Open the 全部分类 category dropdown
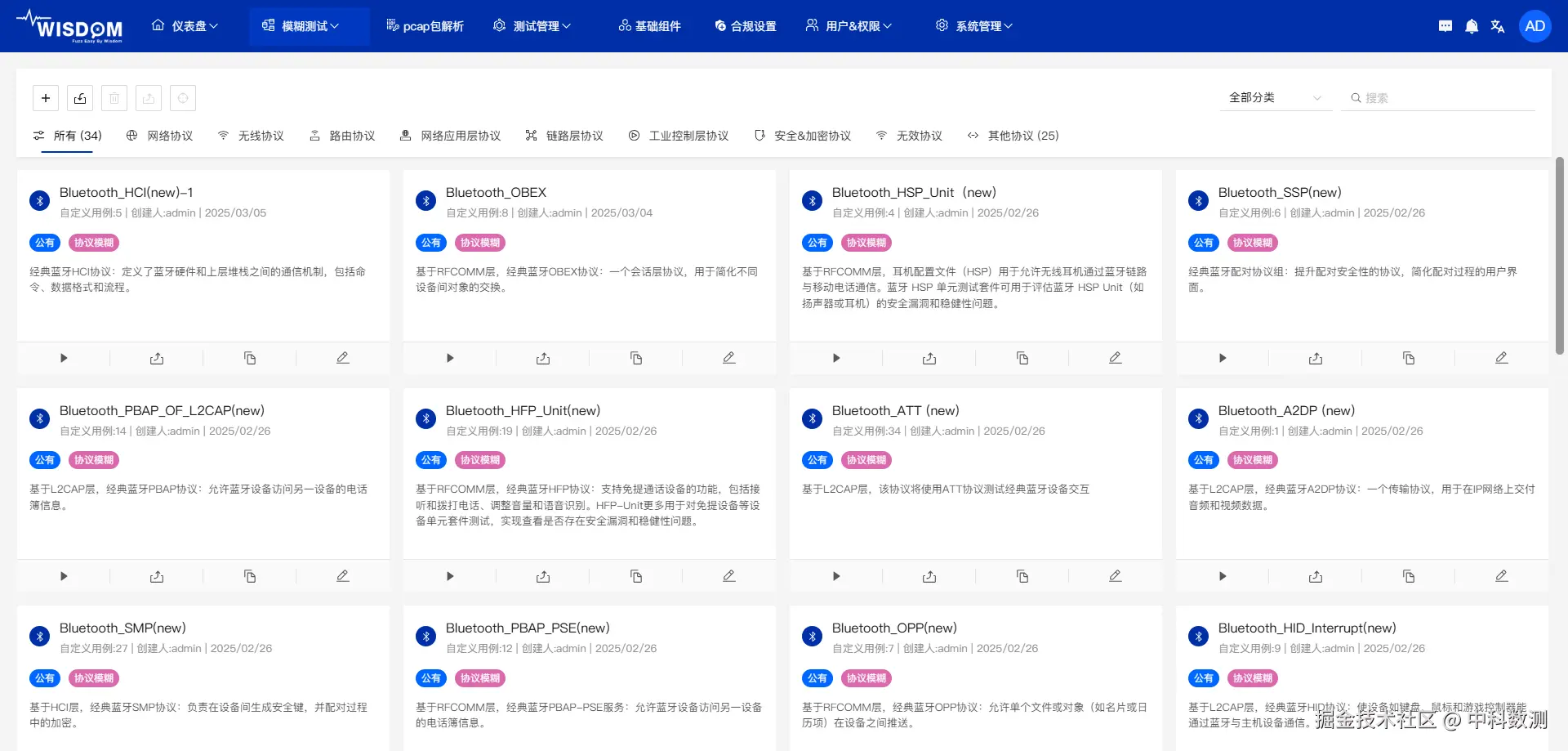This screenshot has width=1568, height=751. (1275, 98)
